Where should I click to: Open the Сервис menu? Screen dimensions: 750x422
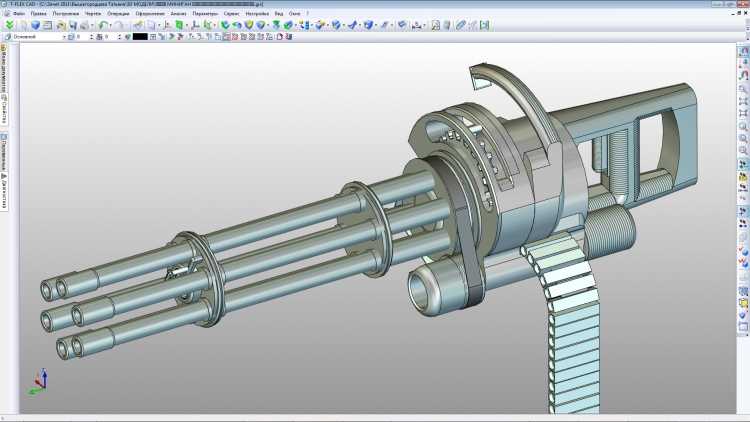coord(232,14)
